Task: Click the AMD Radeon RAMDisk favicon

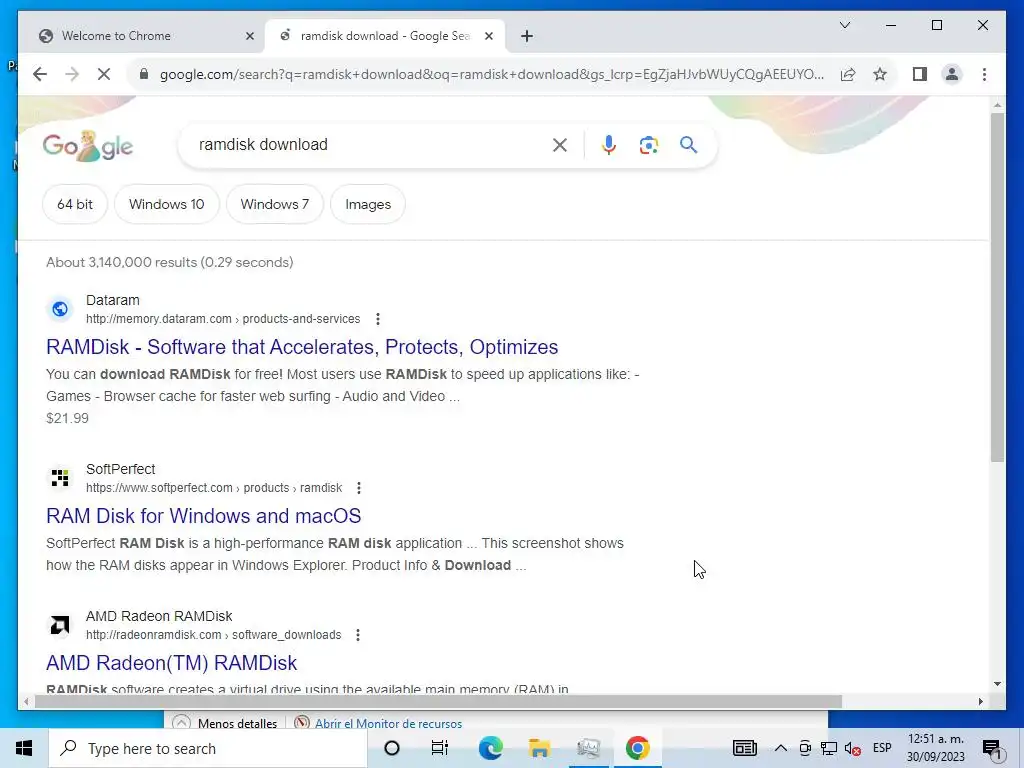Action: click(x=60, y=625)
